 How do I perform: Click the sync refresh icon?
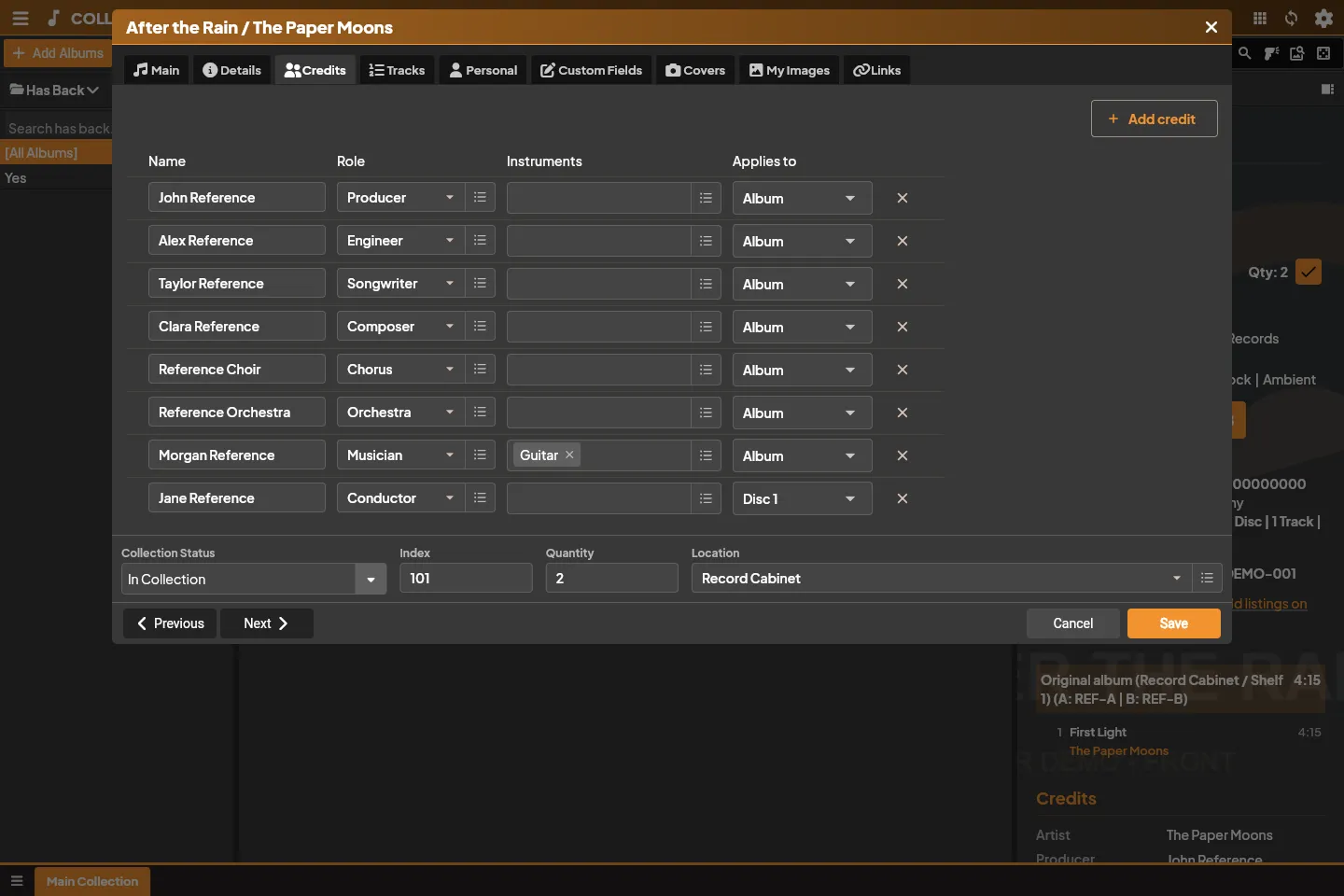click(x=1292, y=18)
